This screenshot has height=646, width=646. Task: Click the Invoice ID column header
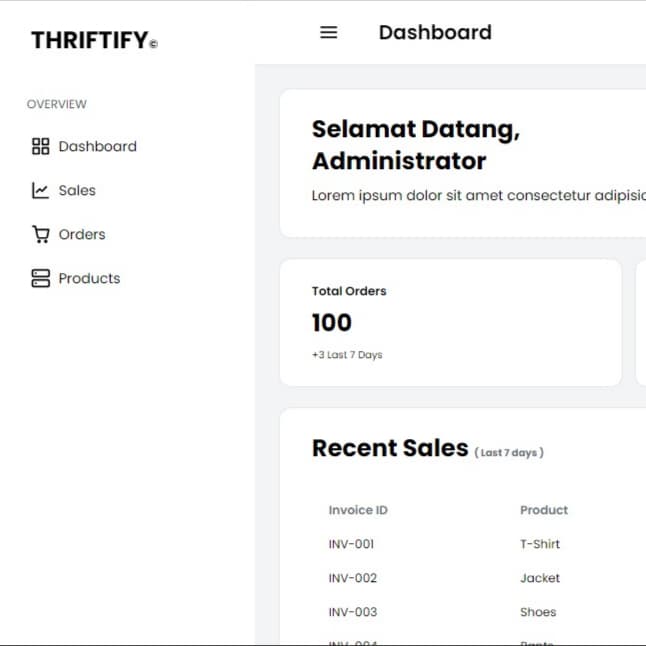[x=358, y=510]
